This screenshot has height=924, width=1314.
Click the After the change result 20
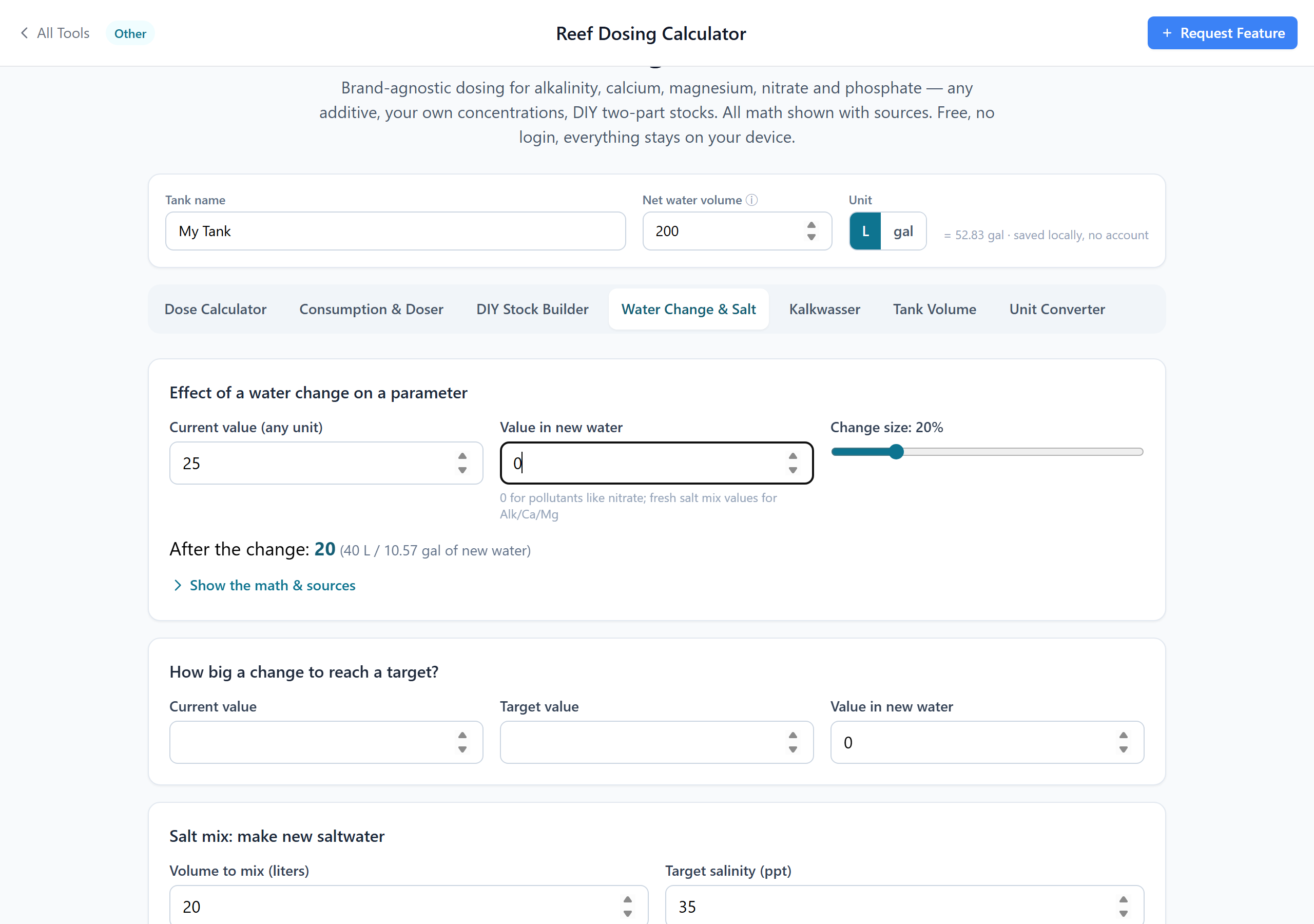[324, 549]
